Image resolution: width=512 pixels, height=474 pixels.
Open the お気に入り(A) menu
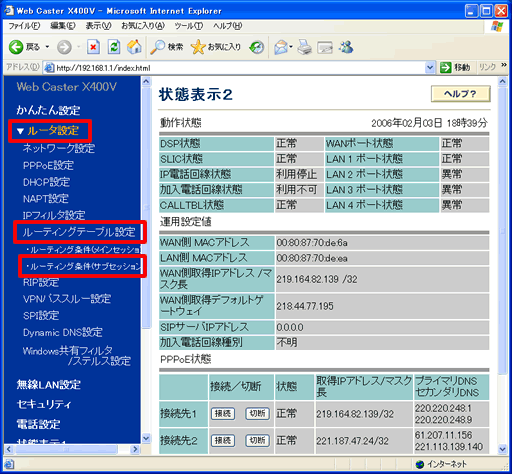pos(143,26)
